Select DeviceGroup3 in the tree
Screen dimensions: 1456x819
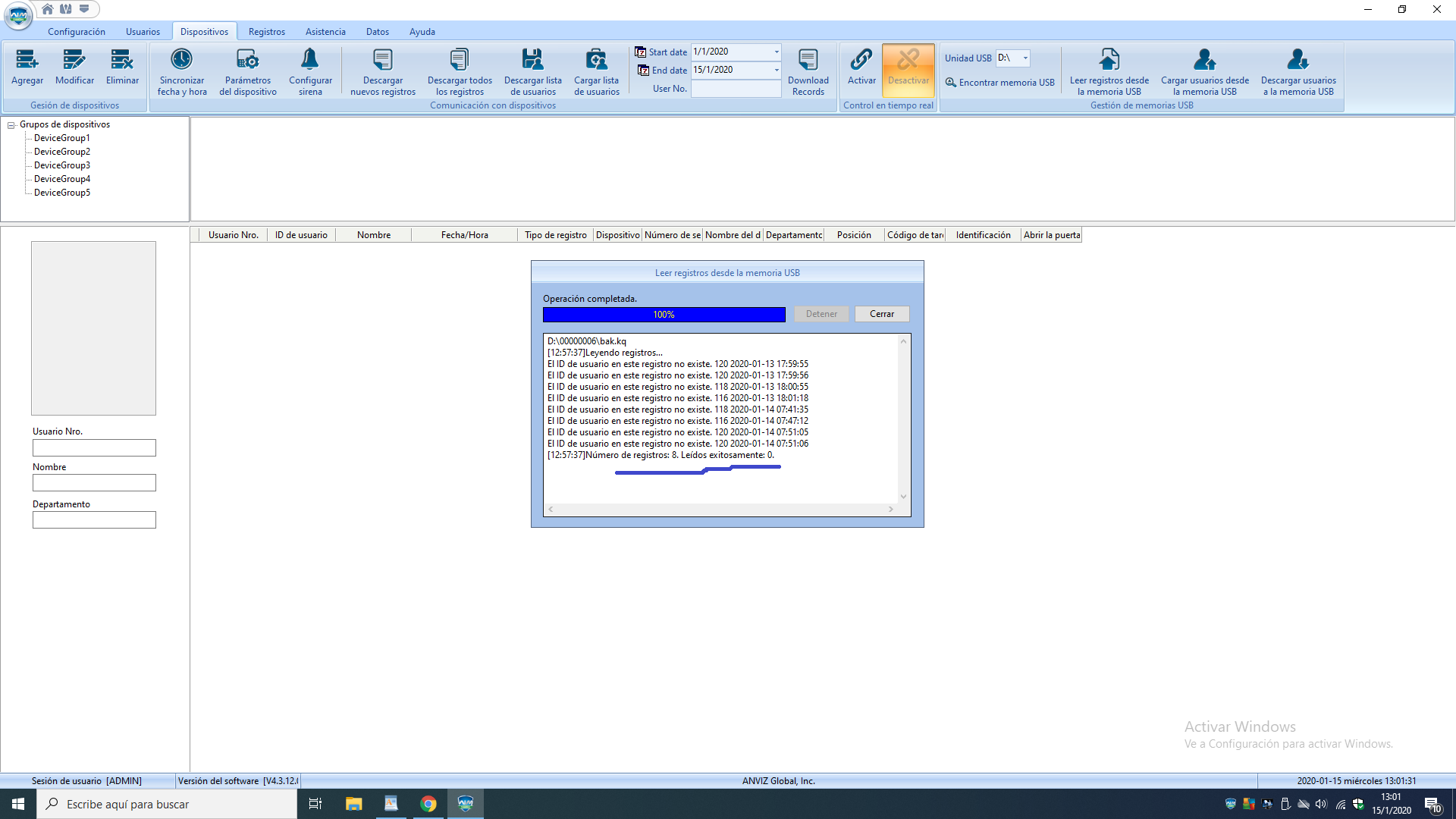pos(62,165)
